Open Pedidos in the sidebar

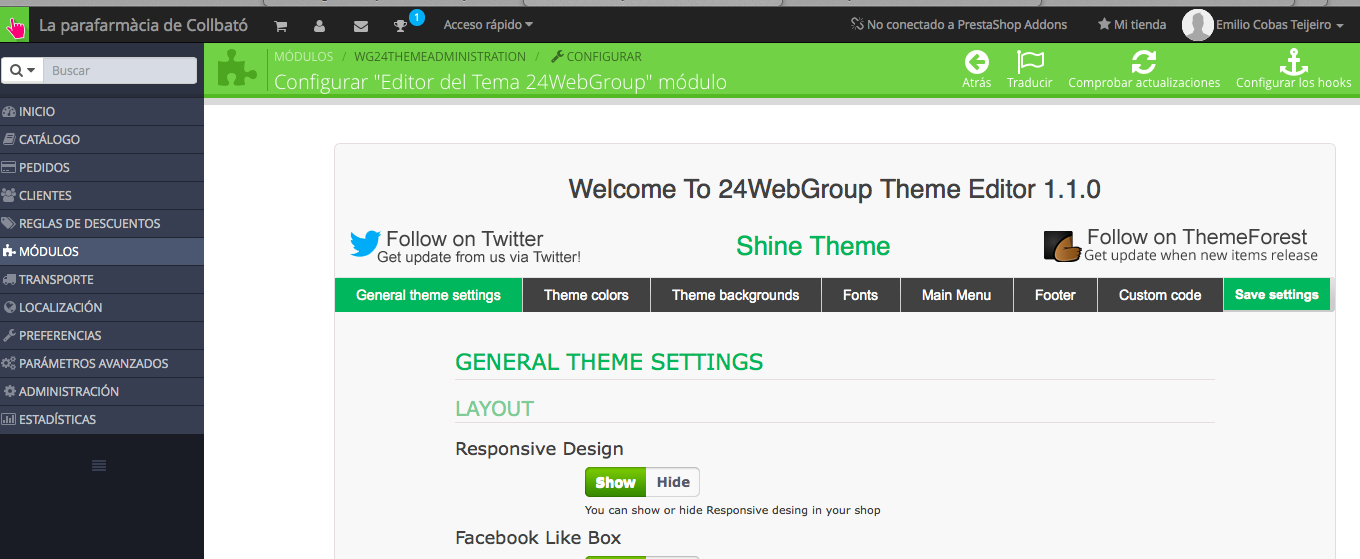(102, 168)
